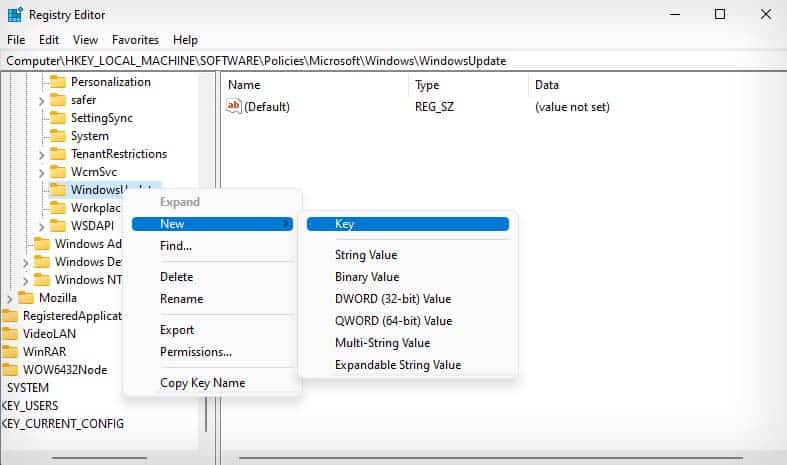The width and height of the screenshot is (787, 465).
Task: Expand the safer key
Action: pyautogui.click(x=42, y=101)
